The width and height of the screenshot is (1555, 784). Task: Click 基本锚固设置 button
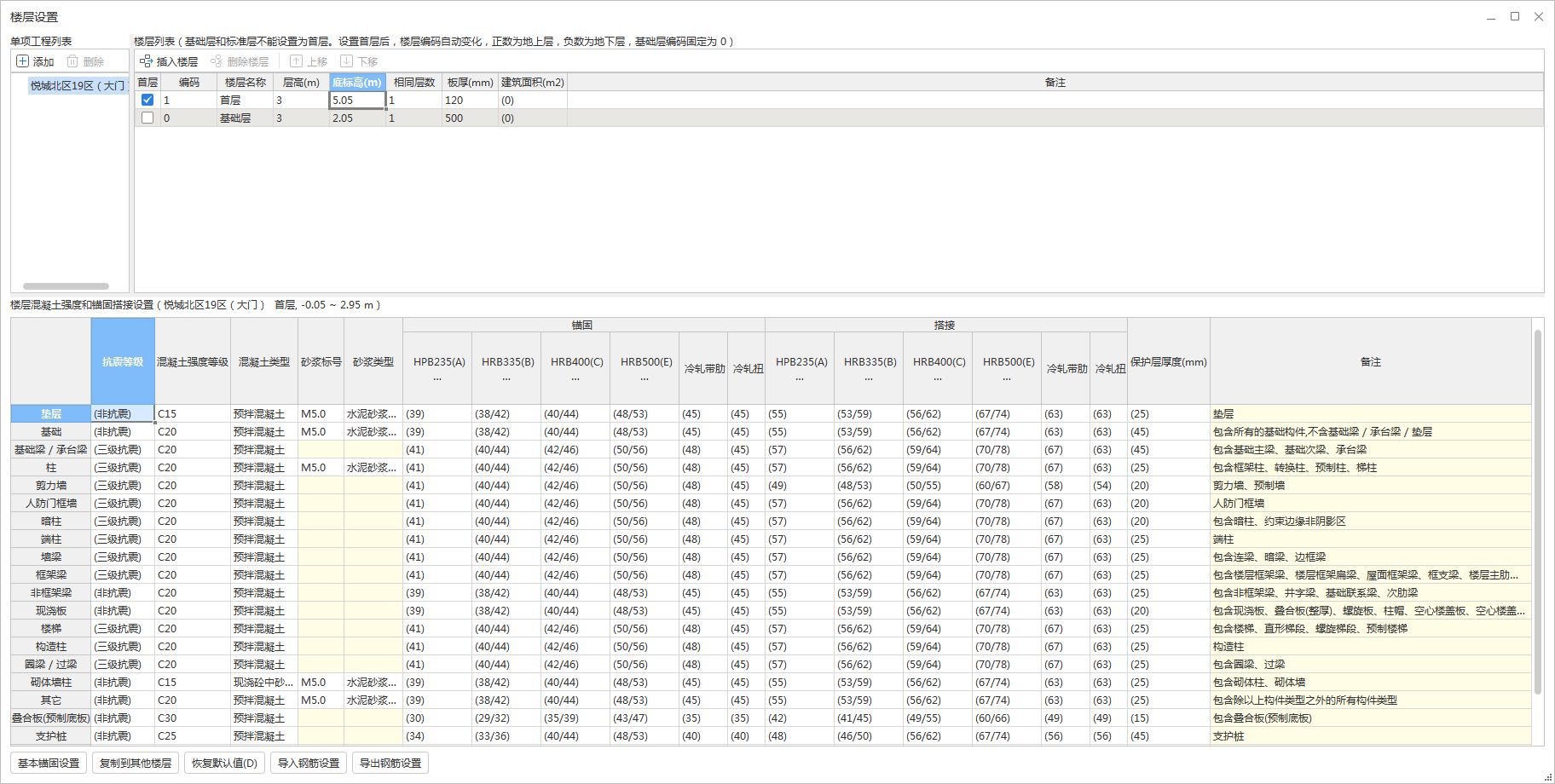pyautogui.click(x=49, y=763)
